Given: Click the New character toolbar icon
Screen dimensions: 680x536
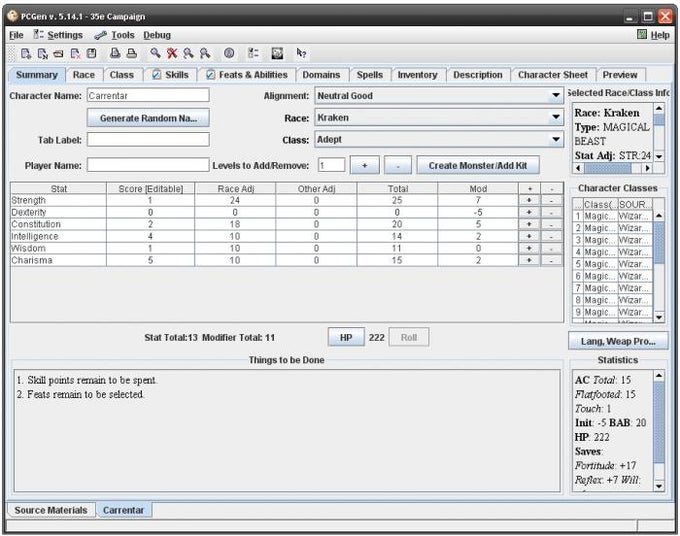Looking at the screenshot, I should (27, 54).
